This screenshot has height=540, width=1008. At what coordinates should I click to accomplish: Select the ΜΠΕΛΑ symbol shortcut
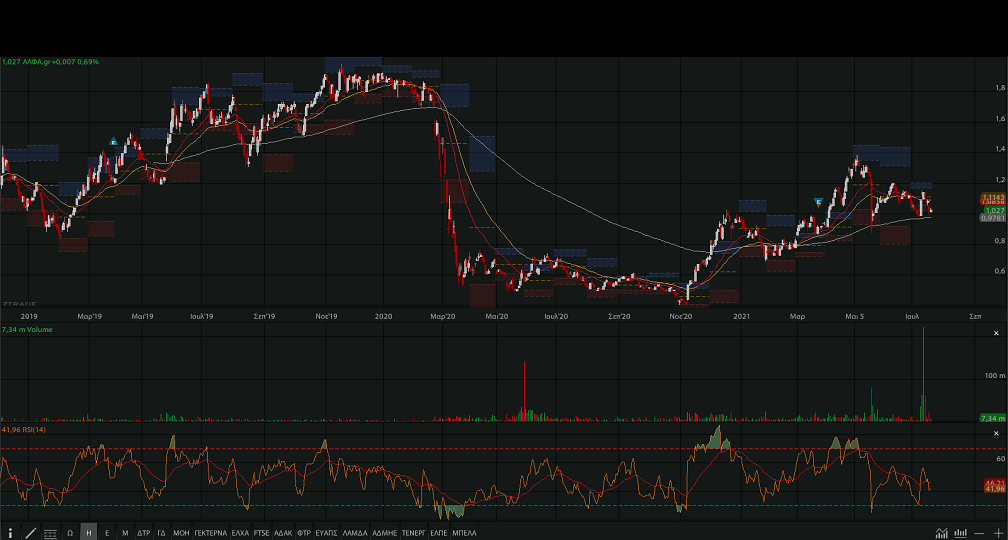[465, 533]
